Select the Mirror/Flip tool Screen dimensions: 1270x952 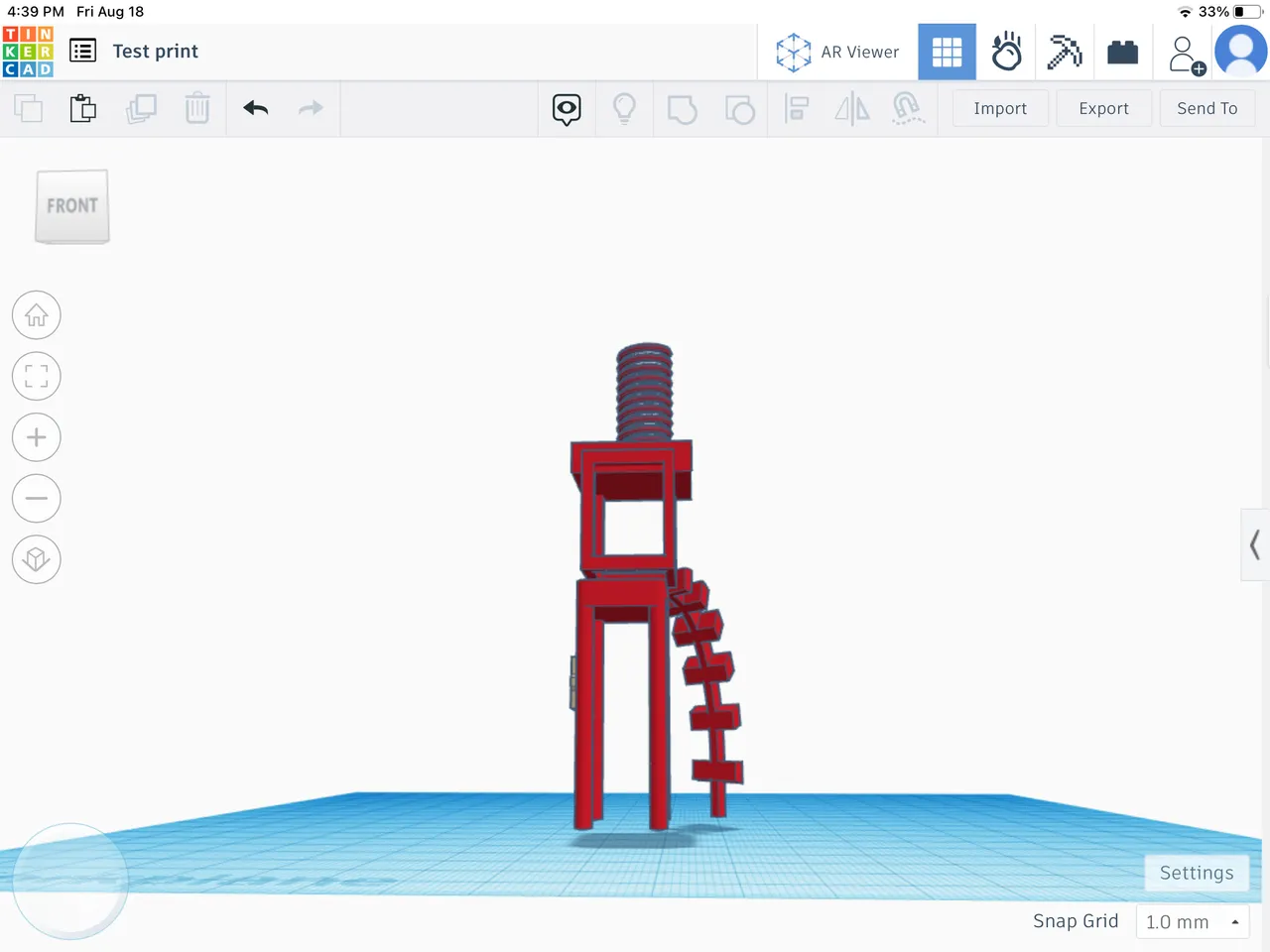coord(851,108)
